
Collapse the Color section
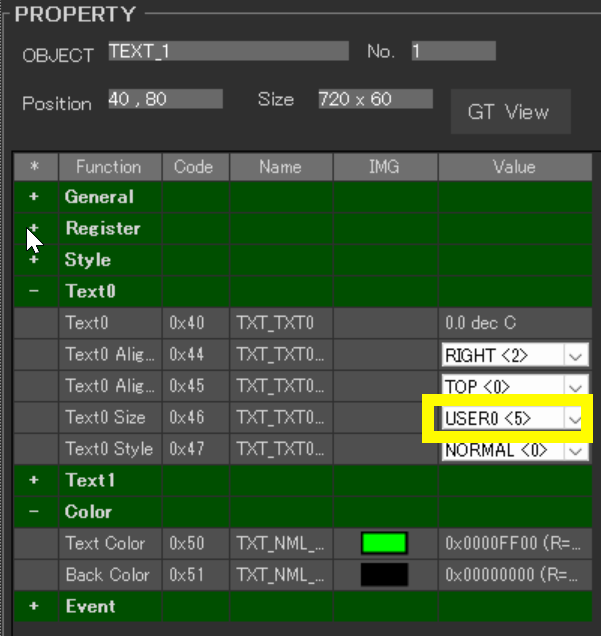click(x=35, y=511)
